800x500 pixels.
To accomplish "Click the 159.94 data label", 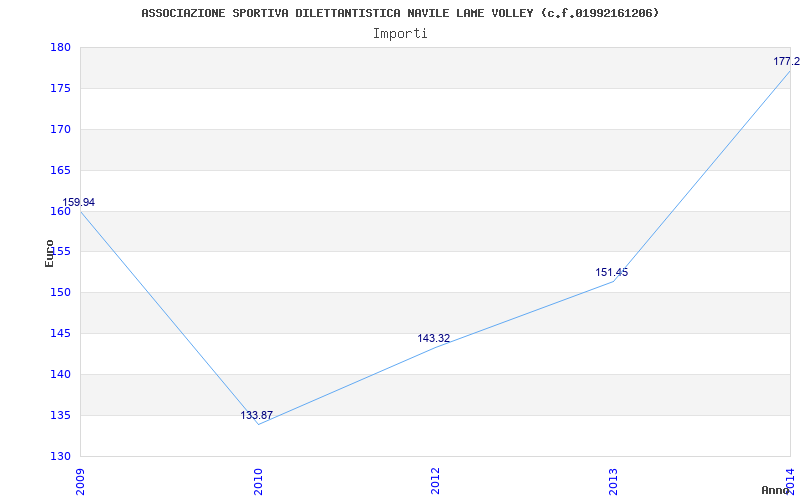I will pyautogui.click(x=79, y=203).
